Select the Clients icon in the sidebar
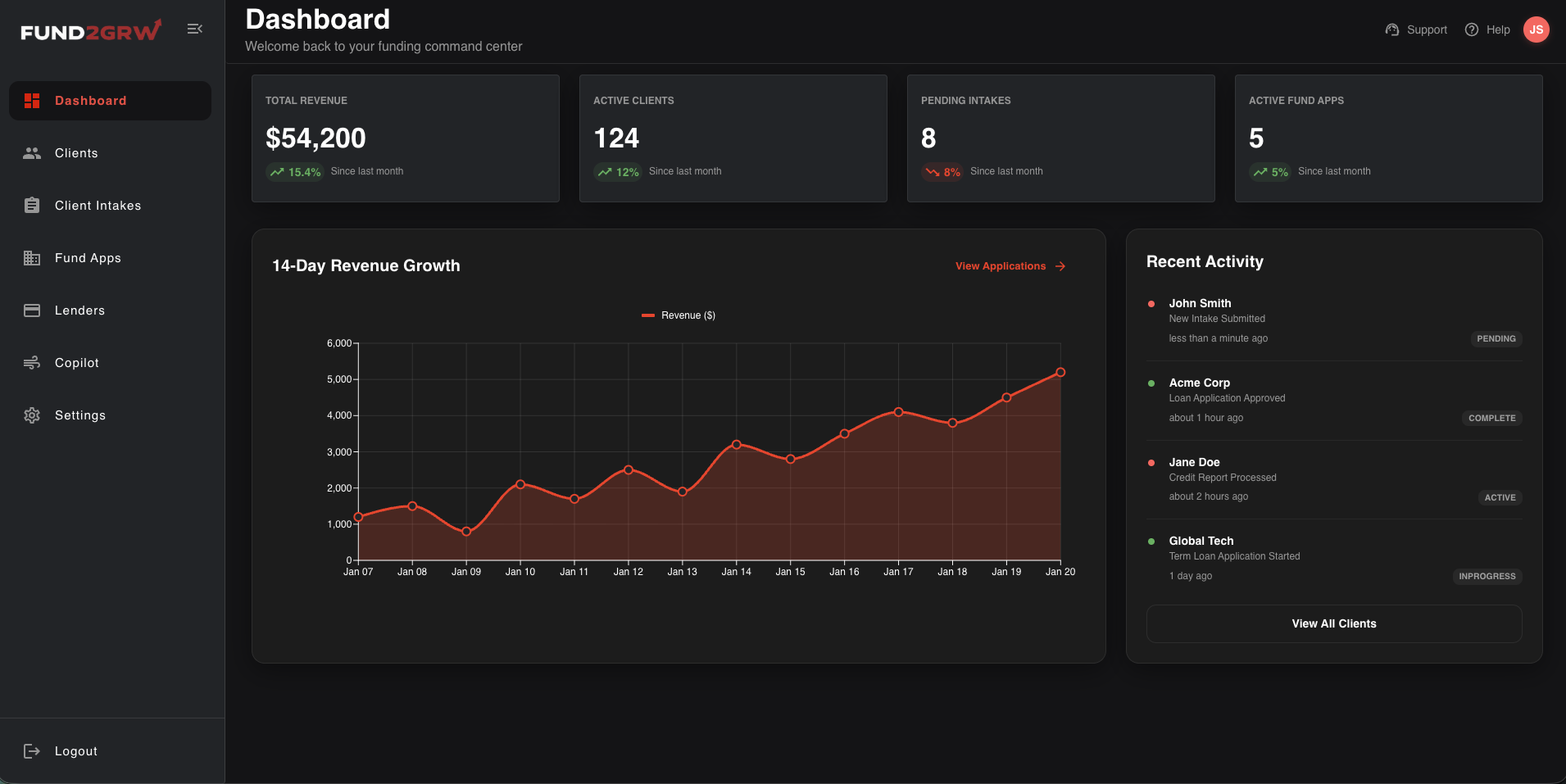The image size is (1566, 784). (x=32, y=152)
